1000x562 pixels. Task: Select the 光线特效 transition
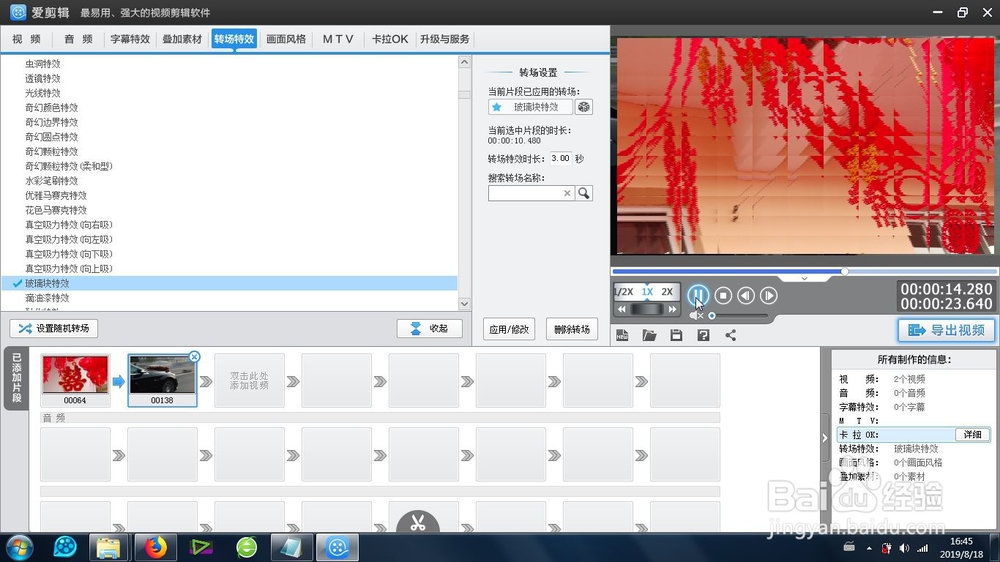(43, 93)
